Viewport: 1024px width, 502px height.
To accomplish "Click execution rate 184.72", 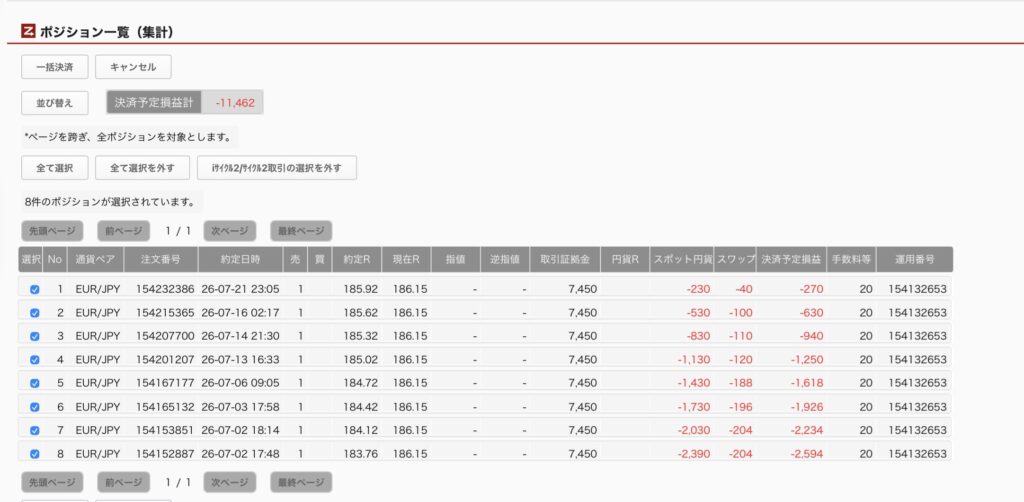I will coord(360,383).
